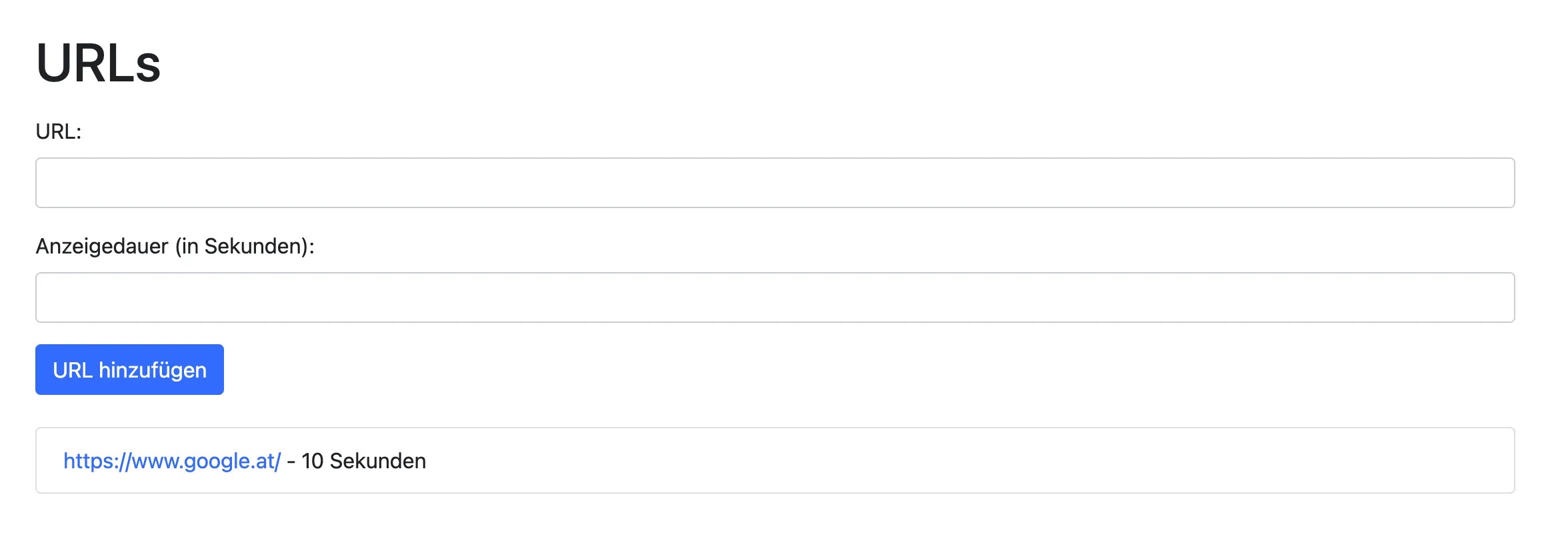Click the saved URL entry's list box

click(933, 460)
